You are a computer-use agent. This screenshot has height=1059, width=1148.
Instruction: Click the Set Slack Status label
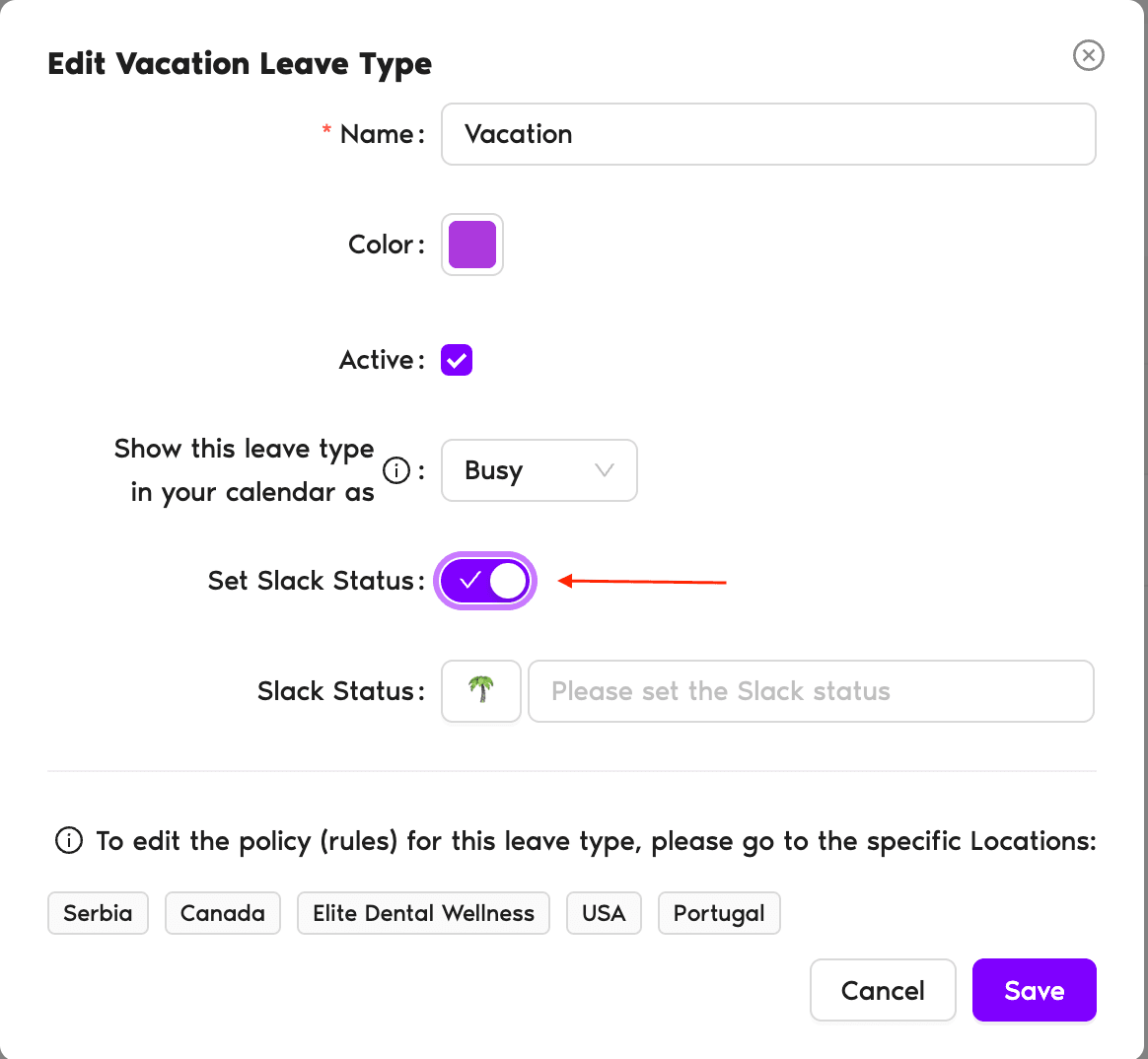pos(311,581)
